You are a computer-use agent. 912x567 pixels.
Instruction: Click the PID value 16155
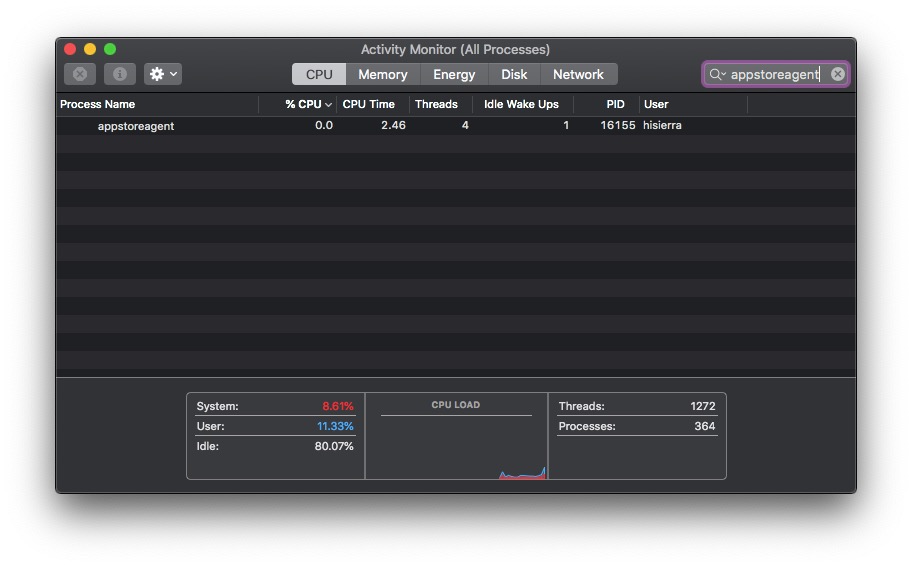(x=618, y=126)
